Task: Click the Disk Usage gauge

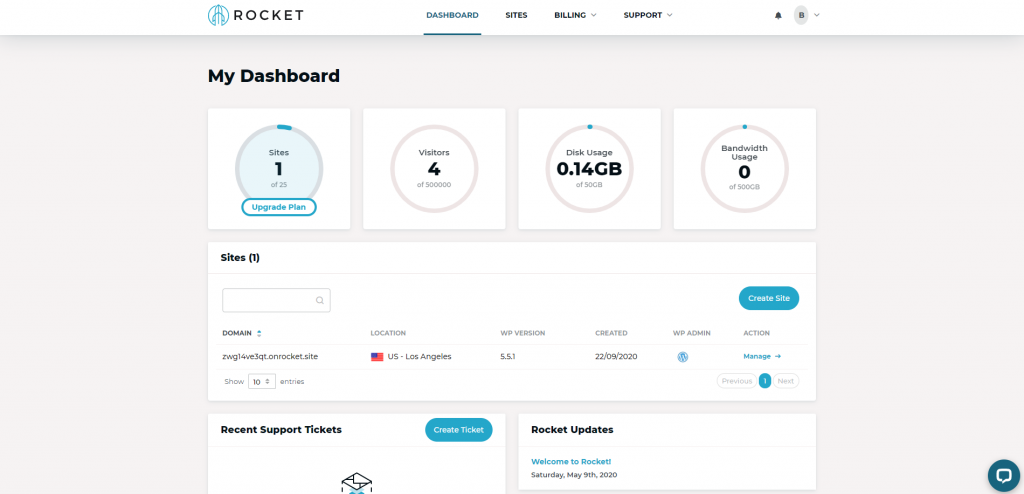Action: tap(589, 169)
